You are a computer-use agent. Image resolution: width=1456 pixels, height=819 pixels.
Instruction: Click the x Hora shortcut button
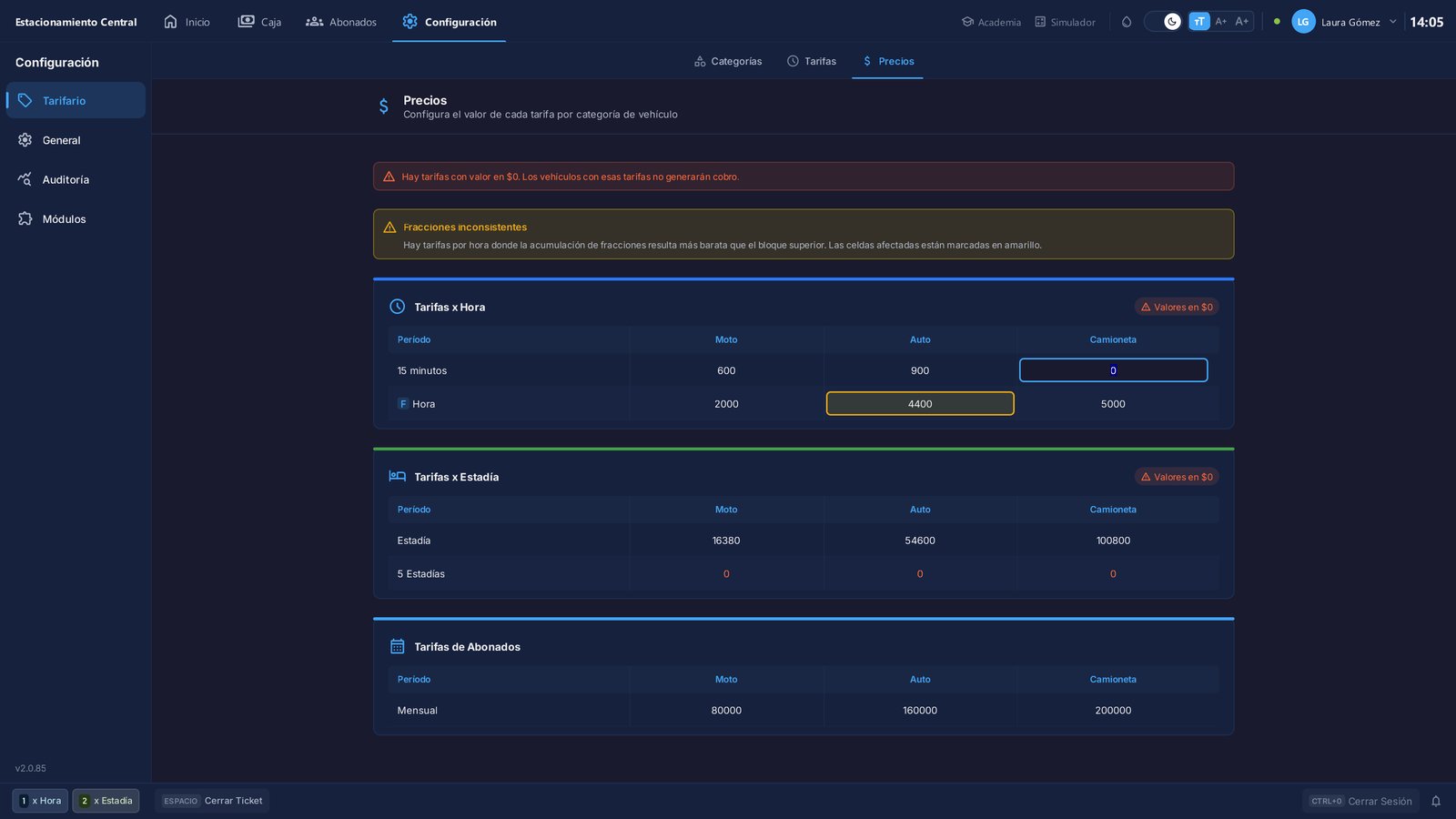pos(40,801)
